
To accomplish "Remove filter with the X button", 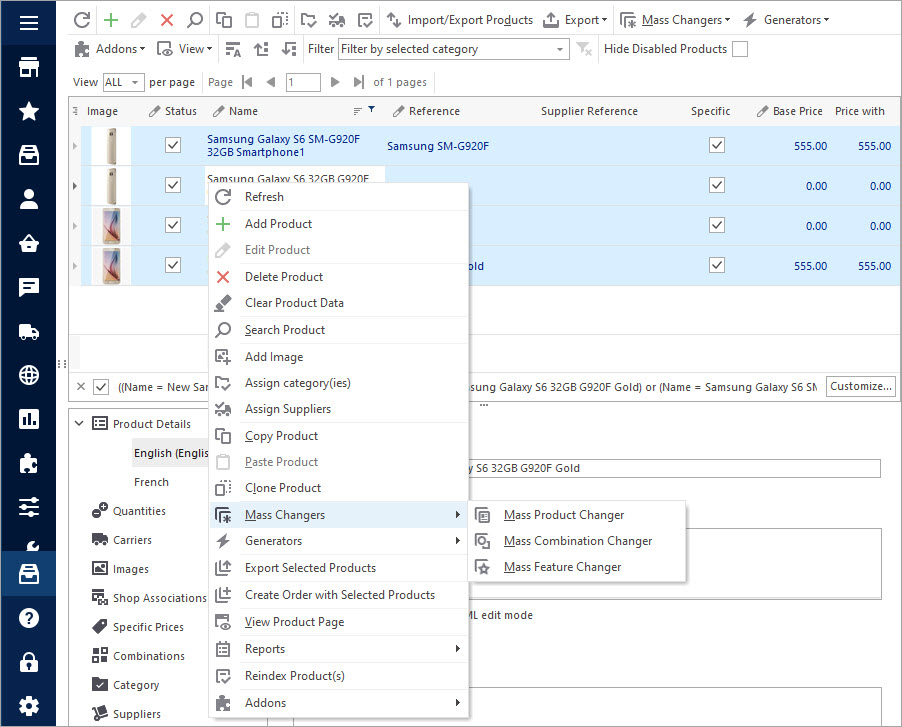I will pos(81,387).
